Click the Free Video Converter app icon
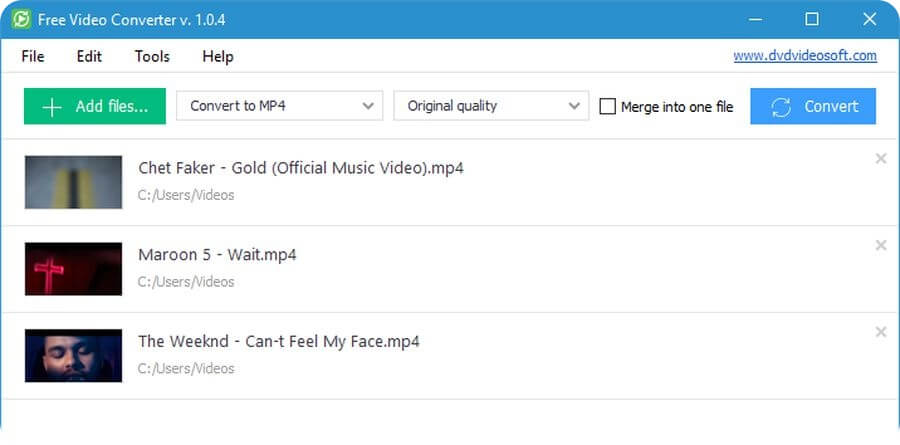 21,20
